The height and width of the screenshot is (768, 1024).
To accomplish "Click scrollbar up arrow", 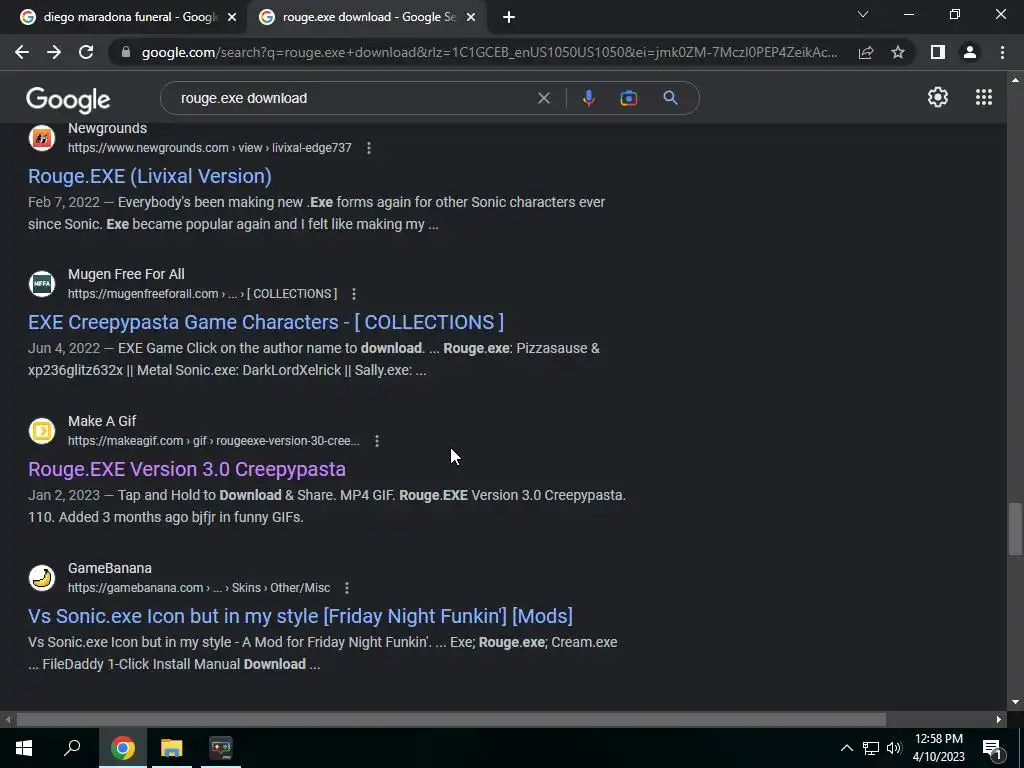I will tap(1015, 80).
